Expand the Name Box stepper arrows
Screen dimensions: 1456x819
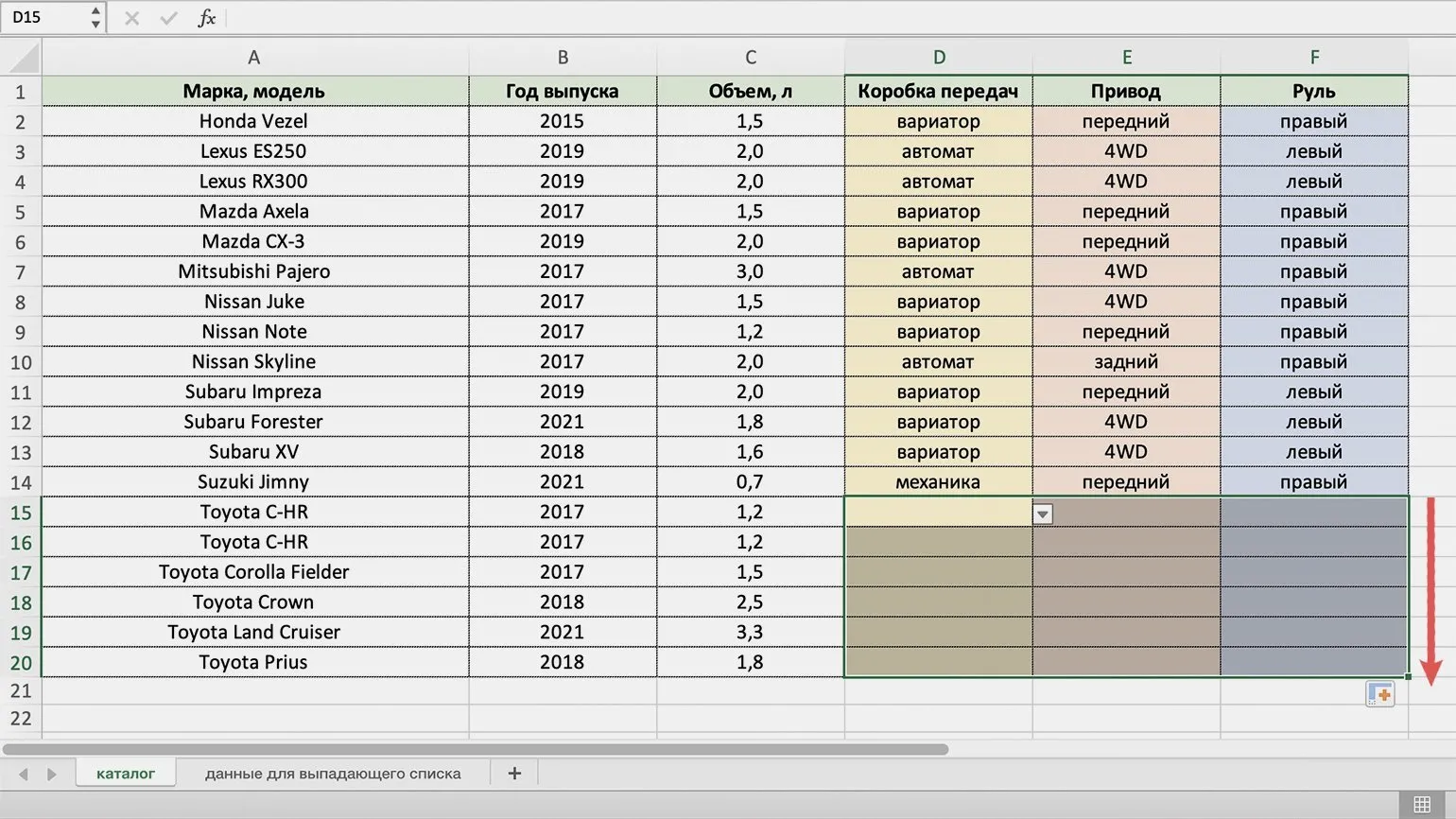pos(95,18)
